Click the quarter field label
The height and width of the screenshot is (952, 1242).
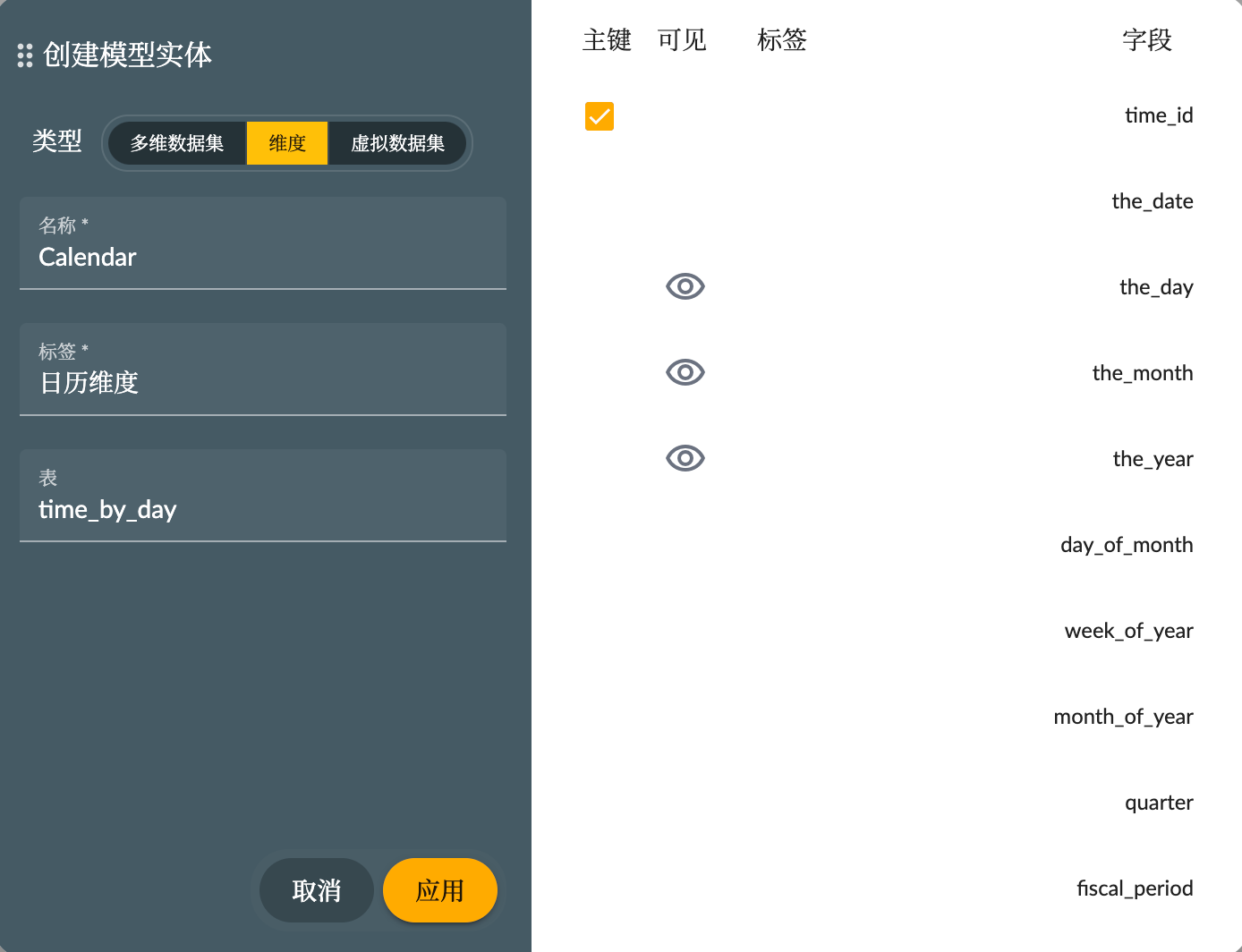point(1159,802)
